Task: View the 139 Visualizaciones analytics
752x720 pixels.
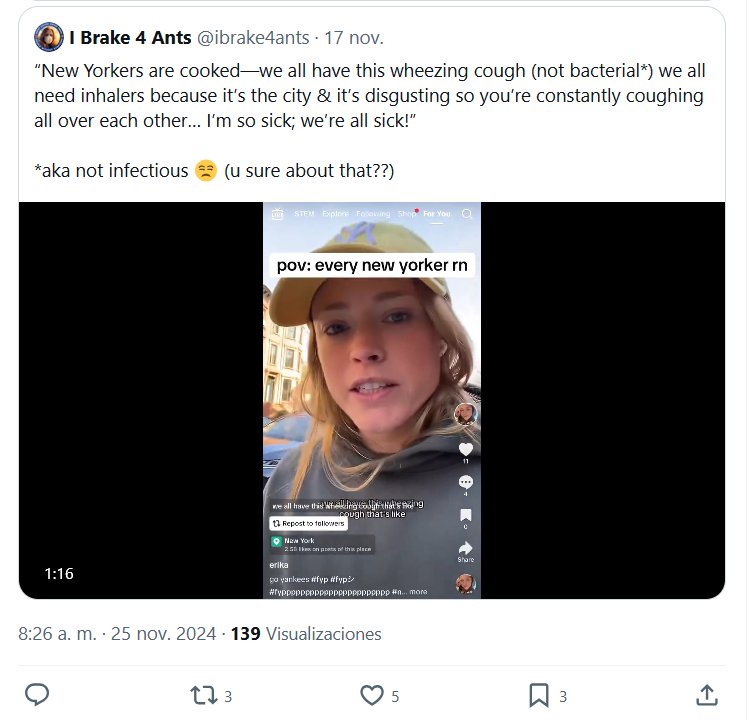Action: [x=306, y=634]
